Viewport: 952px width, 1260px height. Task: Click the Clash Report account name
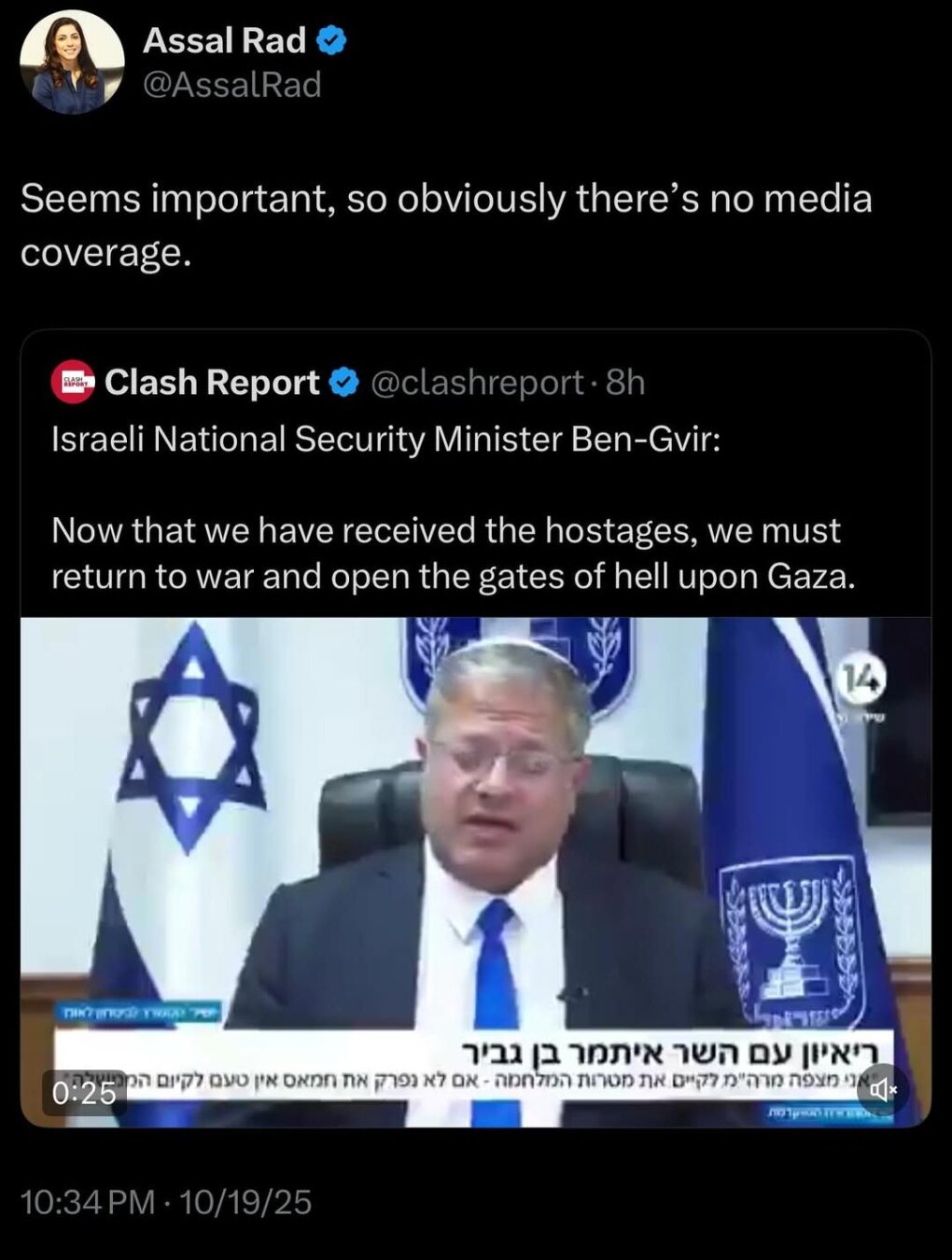click(212, 382)
